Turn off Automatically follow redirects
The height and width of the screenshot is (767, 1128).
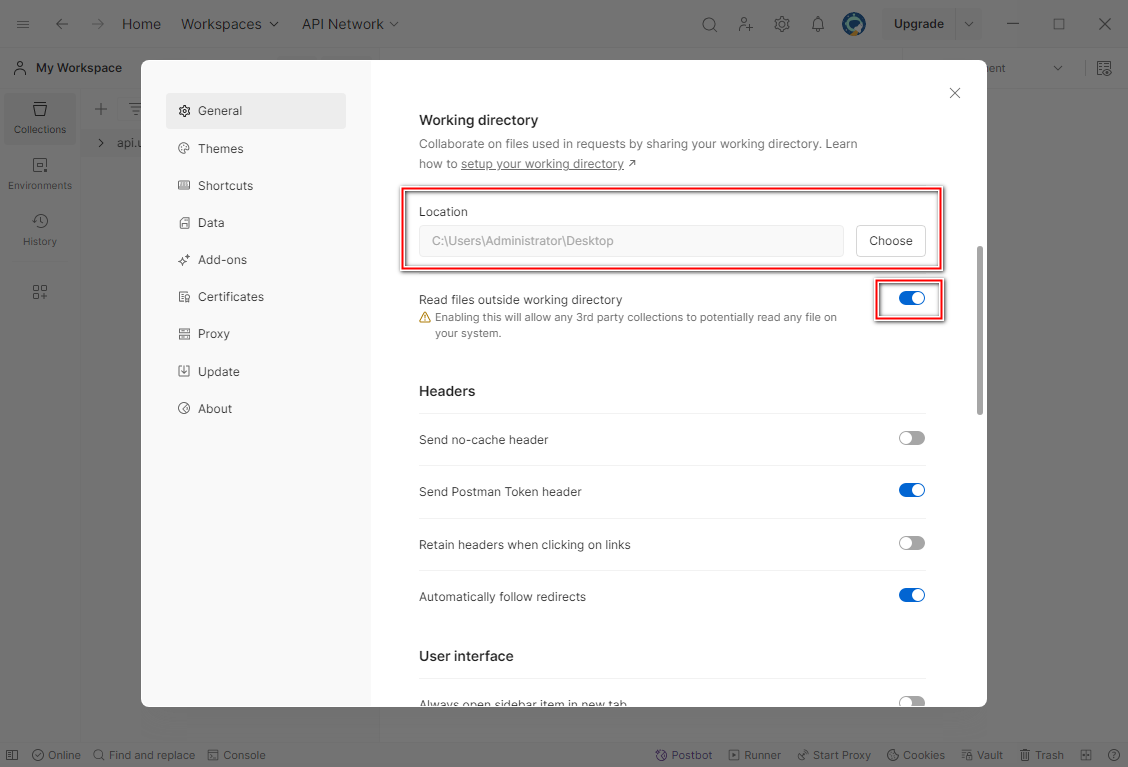[911, 595]
